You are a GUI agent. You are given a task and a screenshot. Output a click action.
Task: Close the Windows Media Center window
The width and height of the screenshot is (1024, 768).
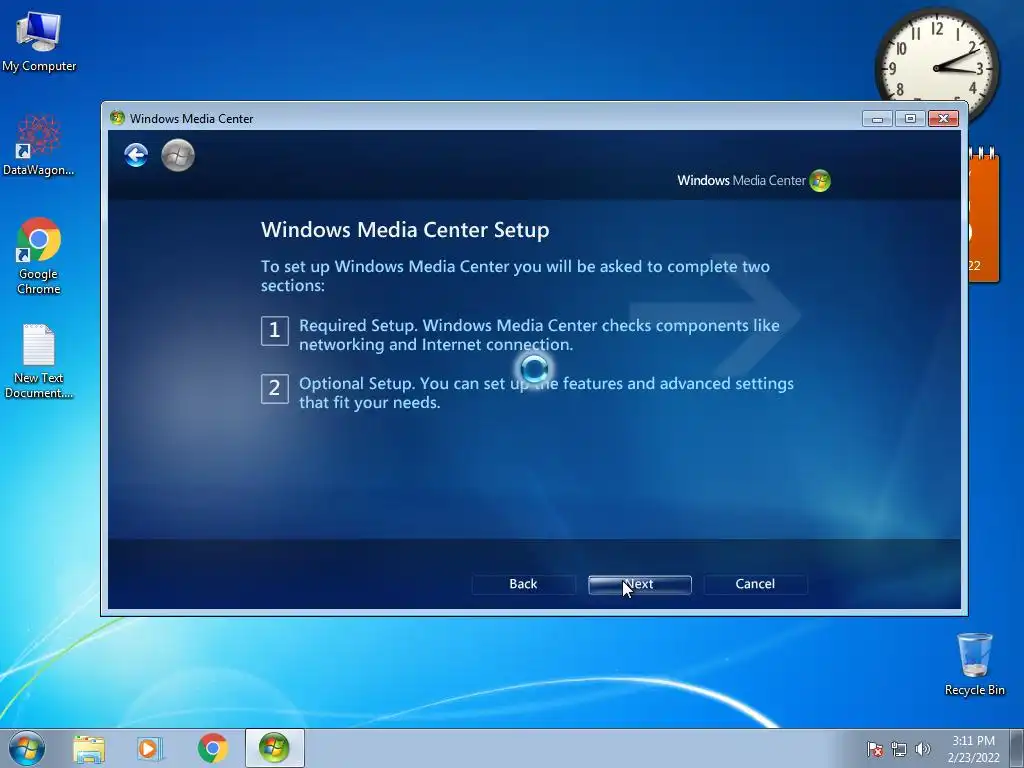[943, 118]
